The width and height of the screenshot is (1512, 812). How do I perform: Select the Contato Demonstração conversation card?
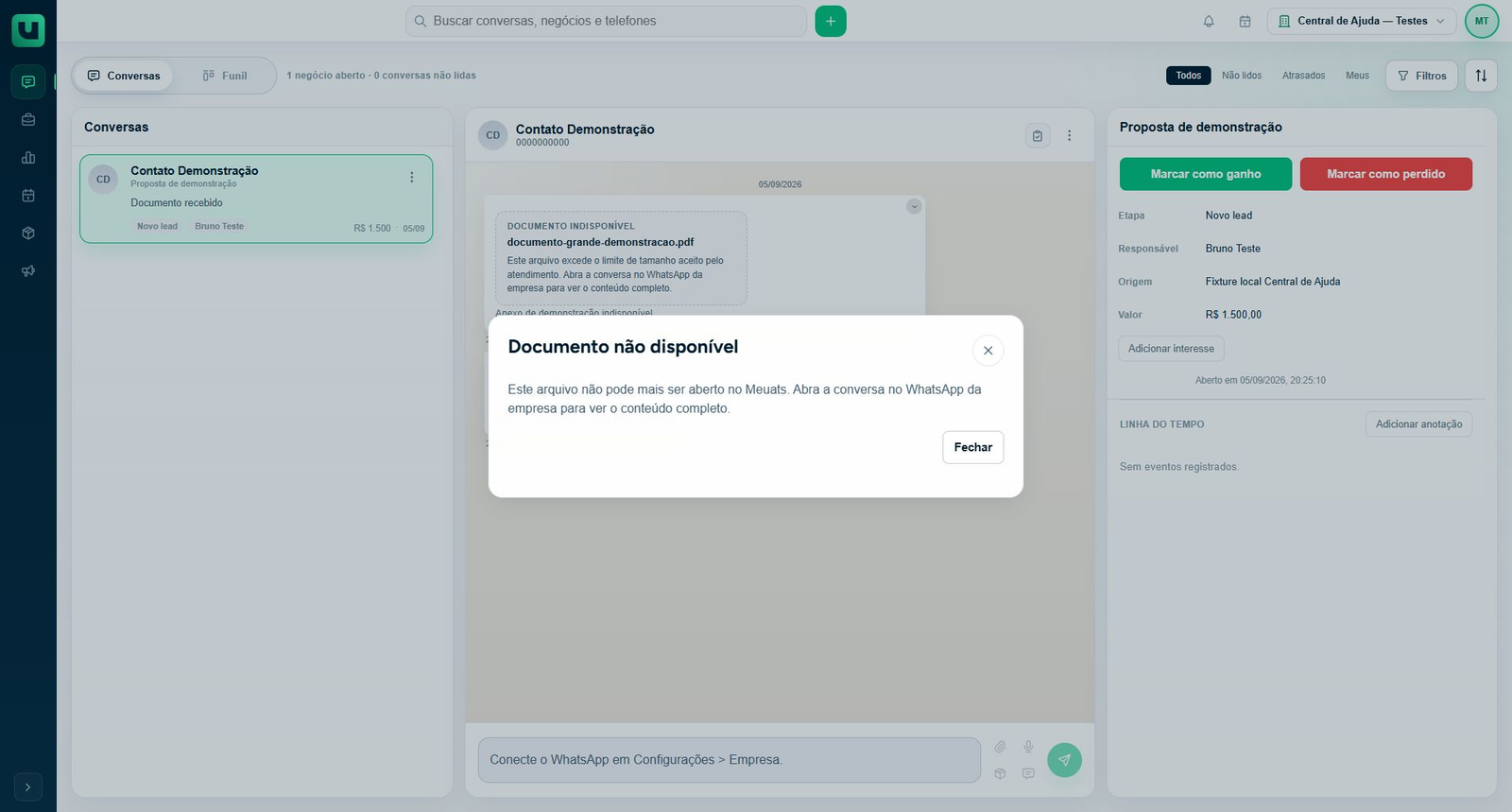pos(256,199)
